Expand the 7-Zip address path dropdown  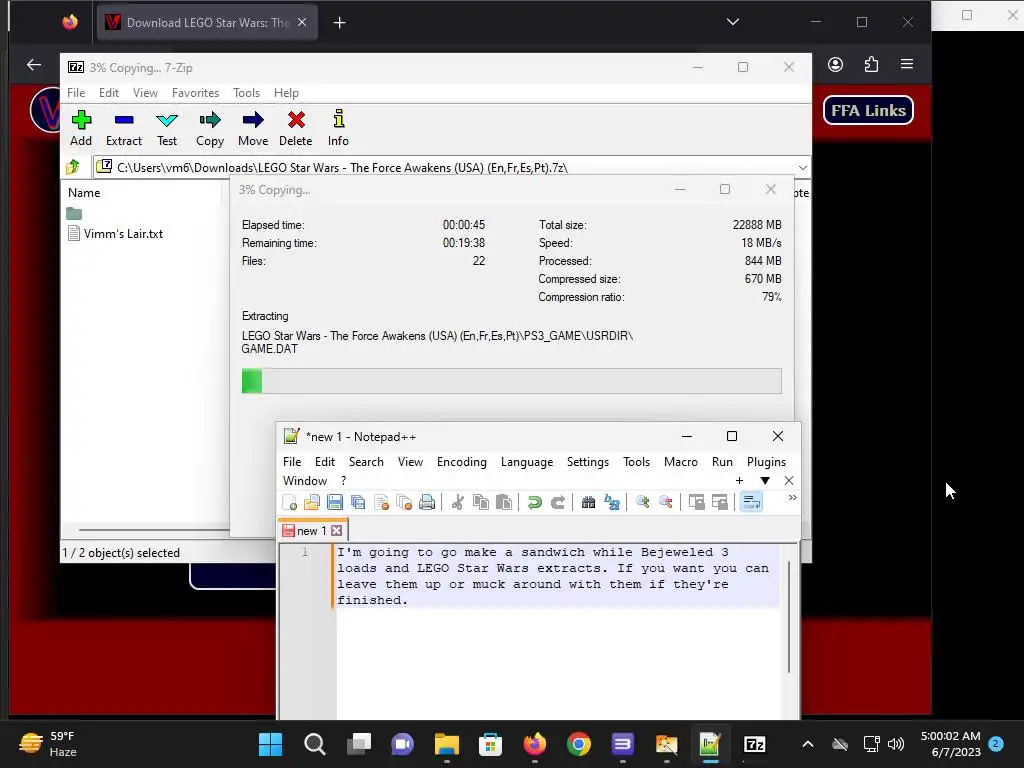(803, 168)
